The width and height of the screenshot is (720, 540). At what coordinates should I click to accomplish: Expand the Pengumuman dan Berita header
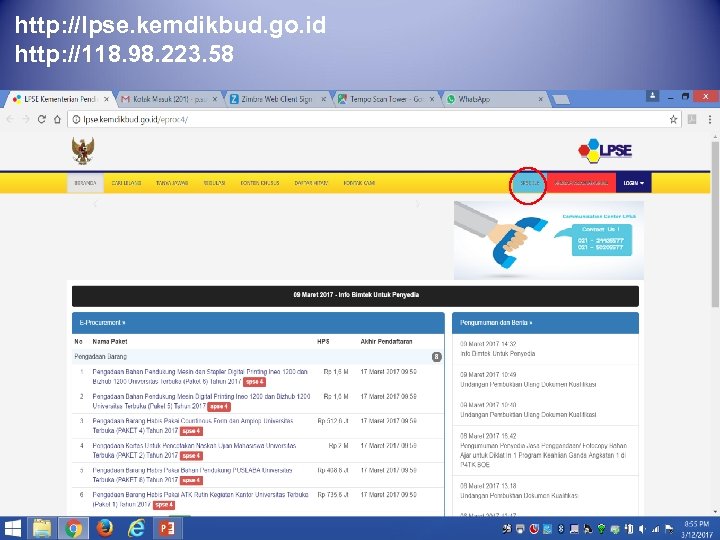point(546,323)
